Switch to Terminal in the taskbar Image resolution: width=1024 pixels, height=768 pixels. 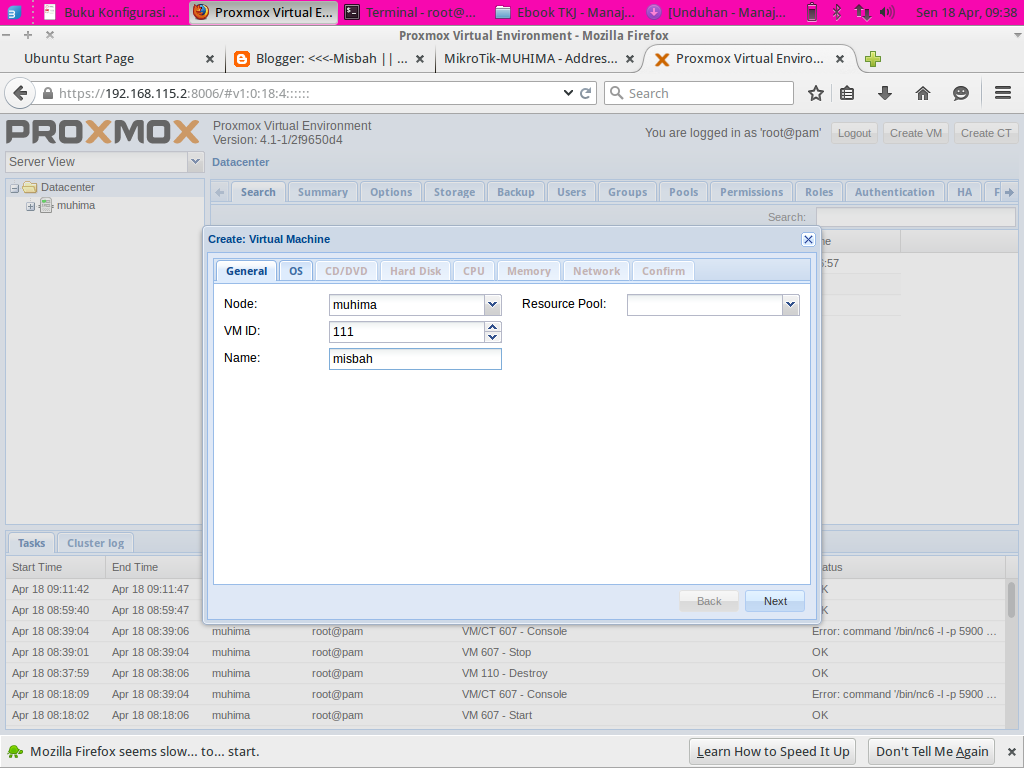(x=410, y=12)
